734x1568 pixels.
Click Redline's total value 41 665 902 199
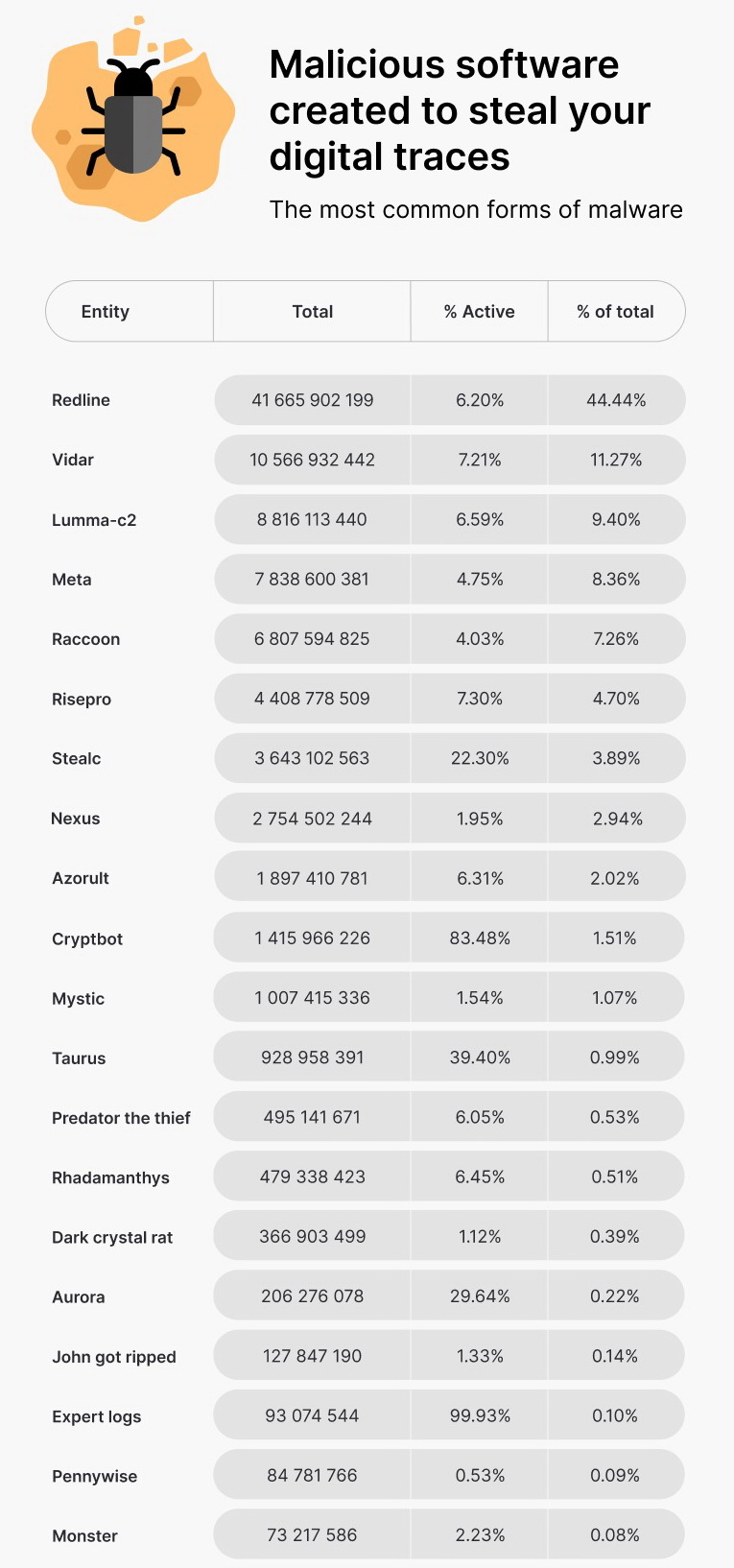313,400
